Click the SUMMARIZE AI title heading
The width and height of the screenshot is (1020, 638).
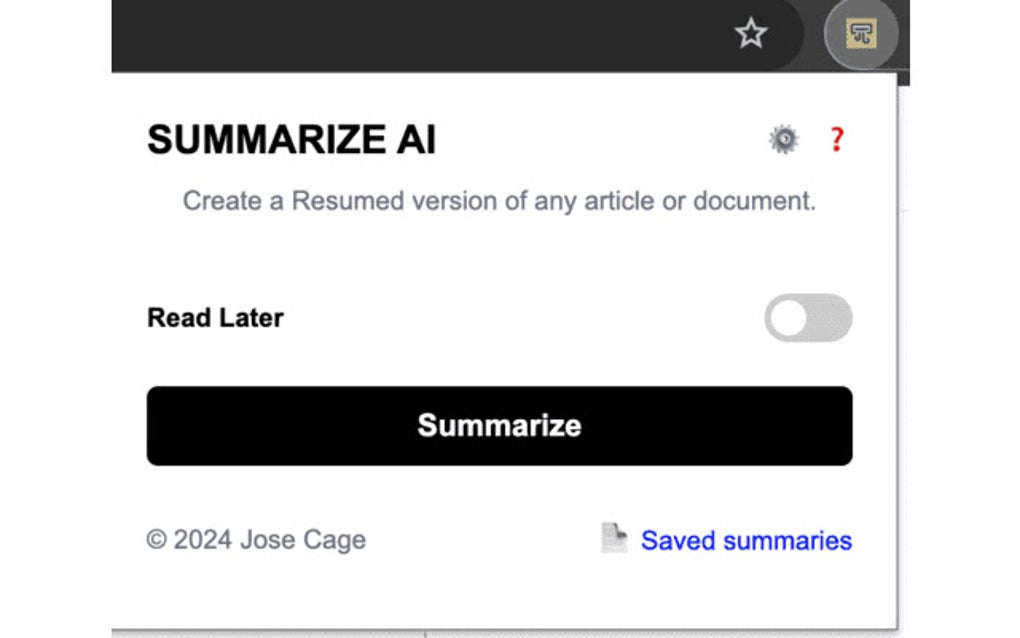pos(292,140)
